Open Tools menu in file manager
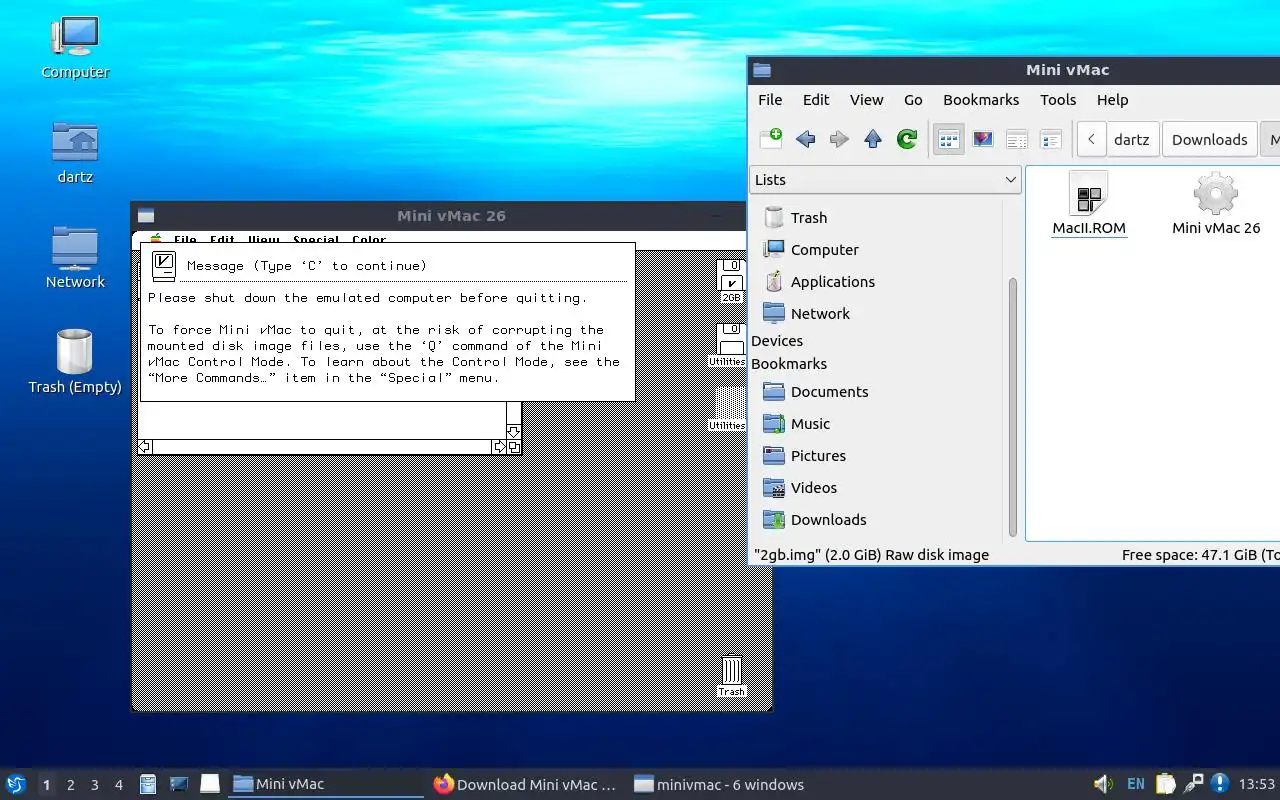The image size is (1280, 800). tap(1058, 100)
